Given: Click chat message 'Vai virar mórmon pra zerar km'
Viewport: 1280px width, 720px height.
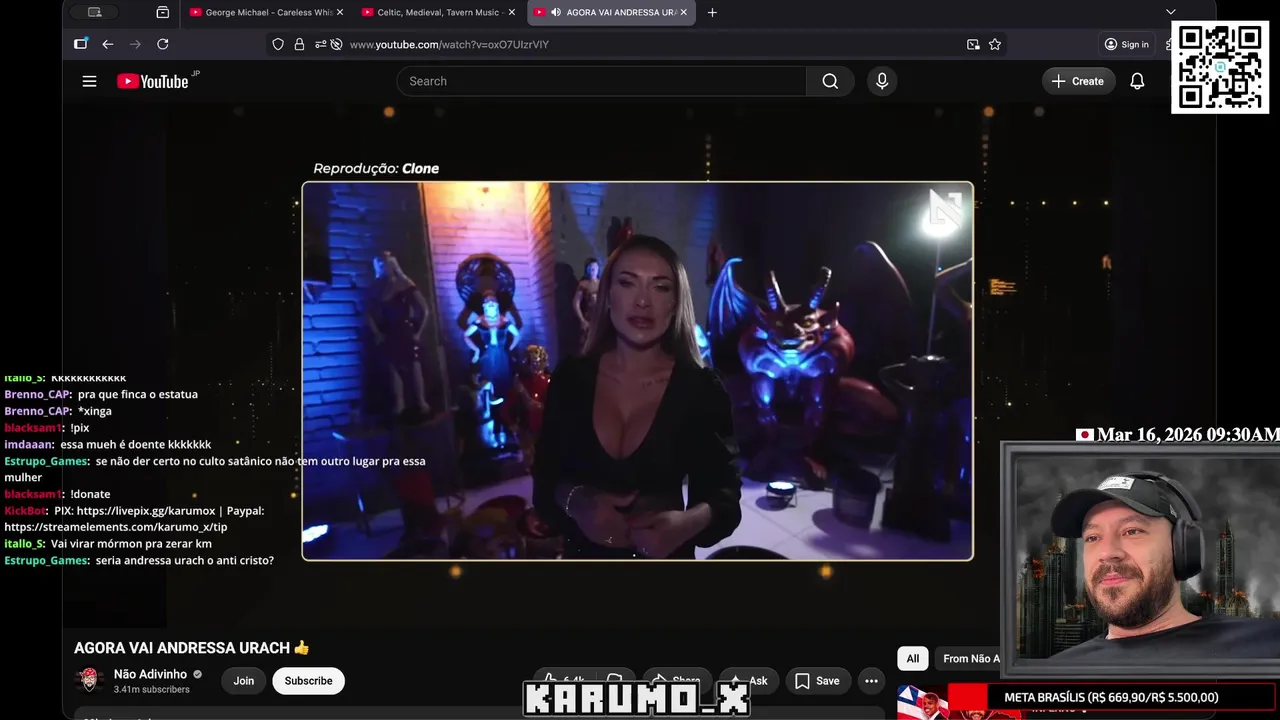Looking at the screenshot, I should coord(131,544).
